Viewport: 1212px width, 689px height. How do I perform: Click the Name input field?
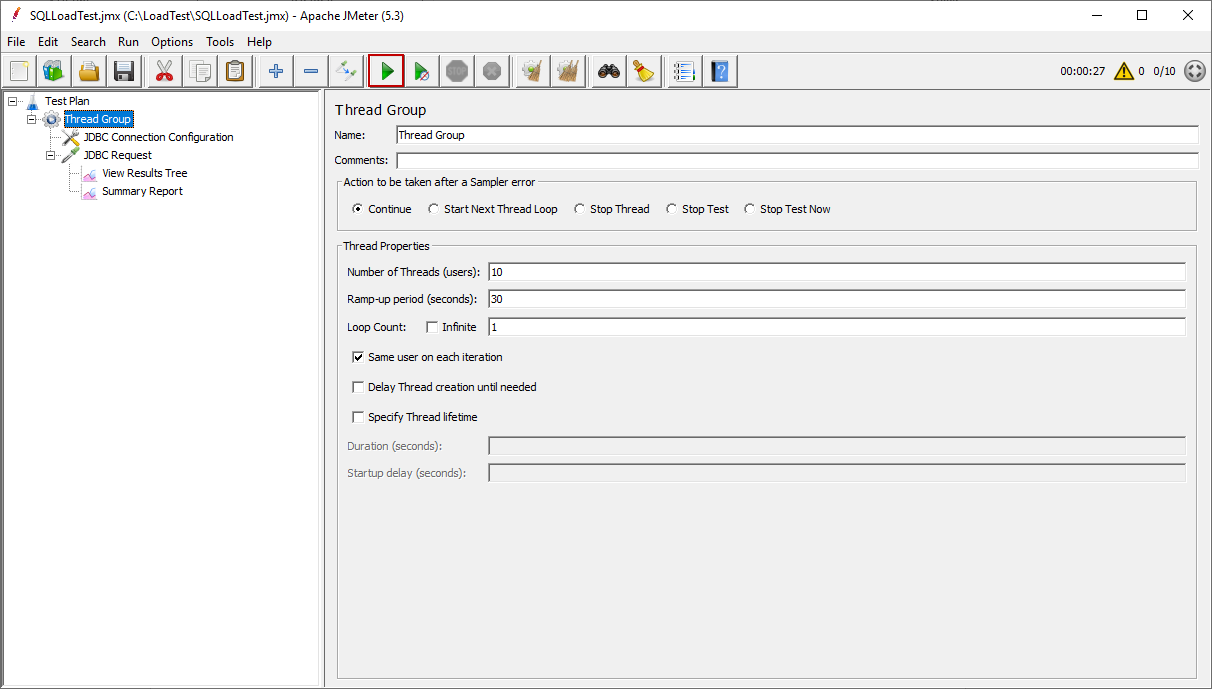coord(797,135)
